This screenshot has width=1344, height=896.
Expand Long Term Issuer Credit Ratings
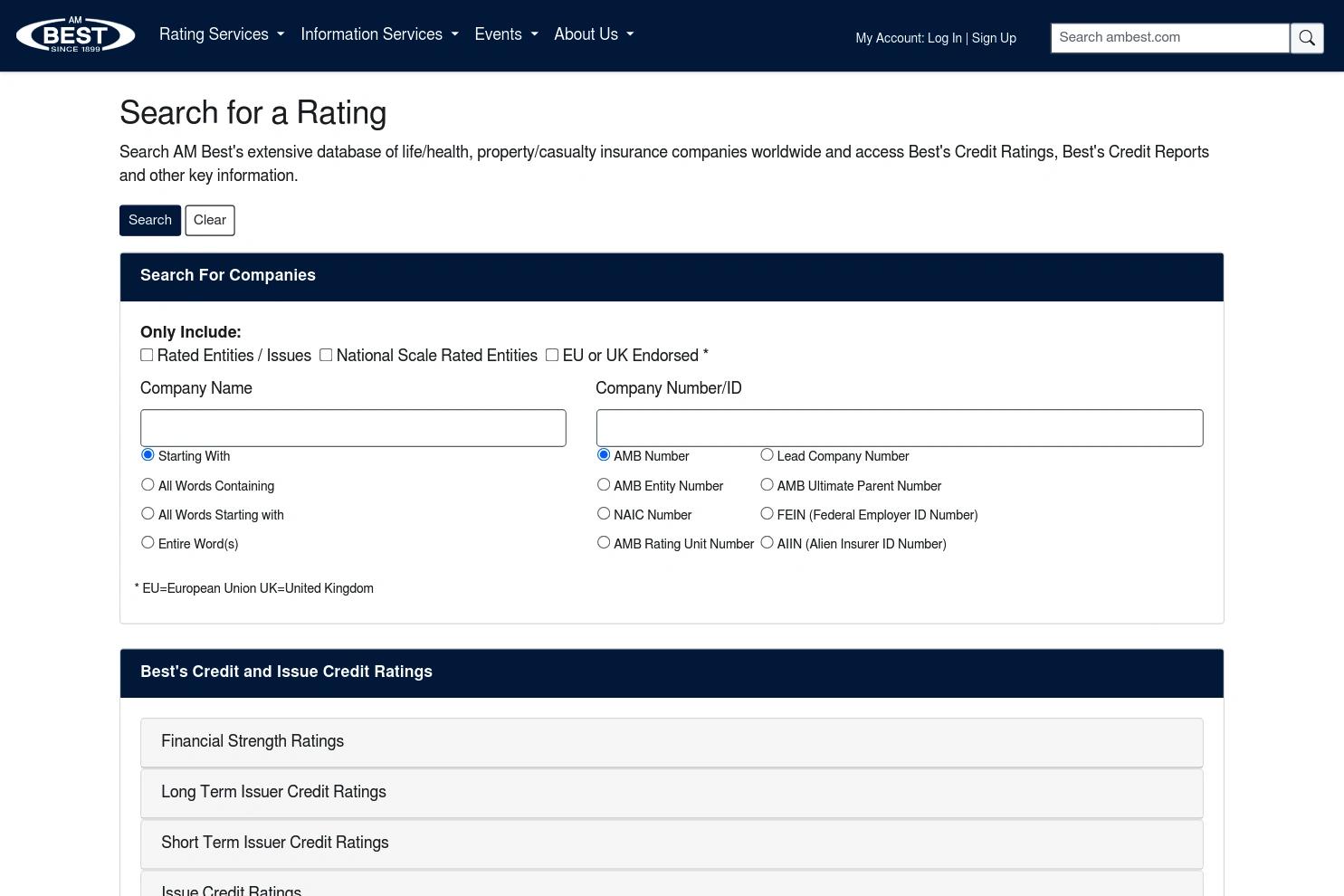pyautogui.click(x=672, y=793)
